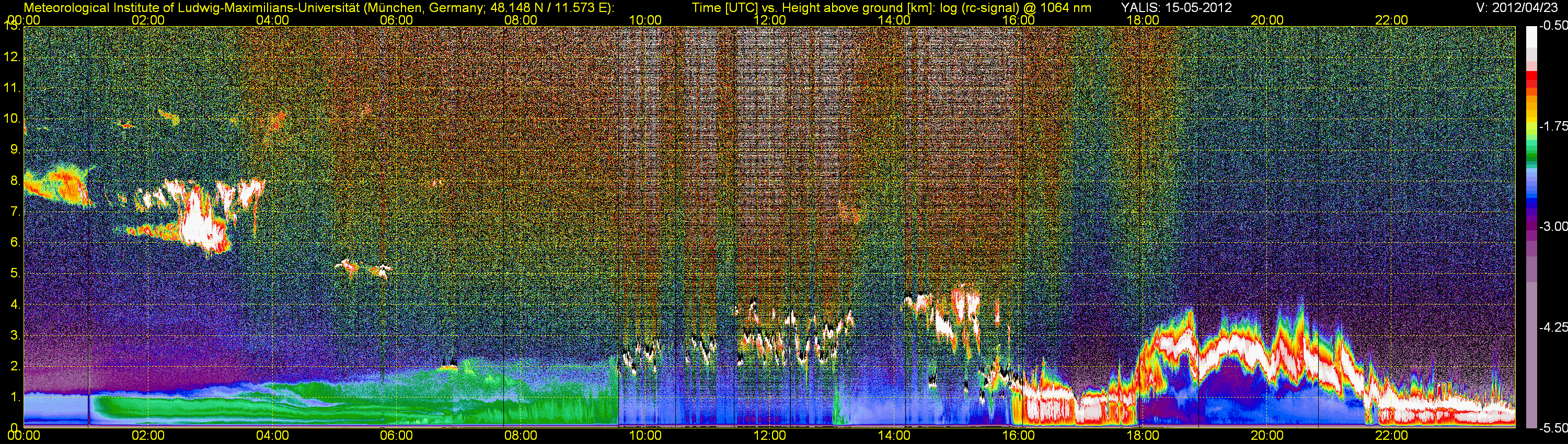Click the '-0.50' colorbar scale value
Screen dimensions: 1568x444
pyautogui.click(x=1553, y=26)
